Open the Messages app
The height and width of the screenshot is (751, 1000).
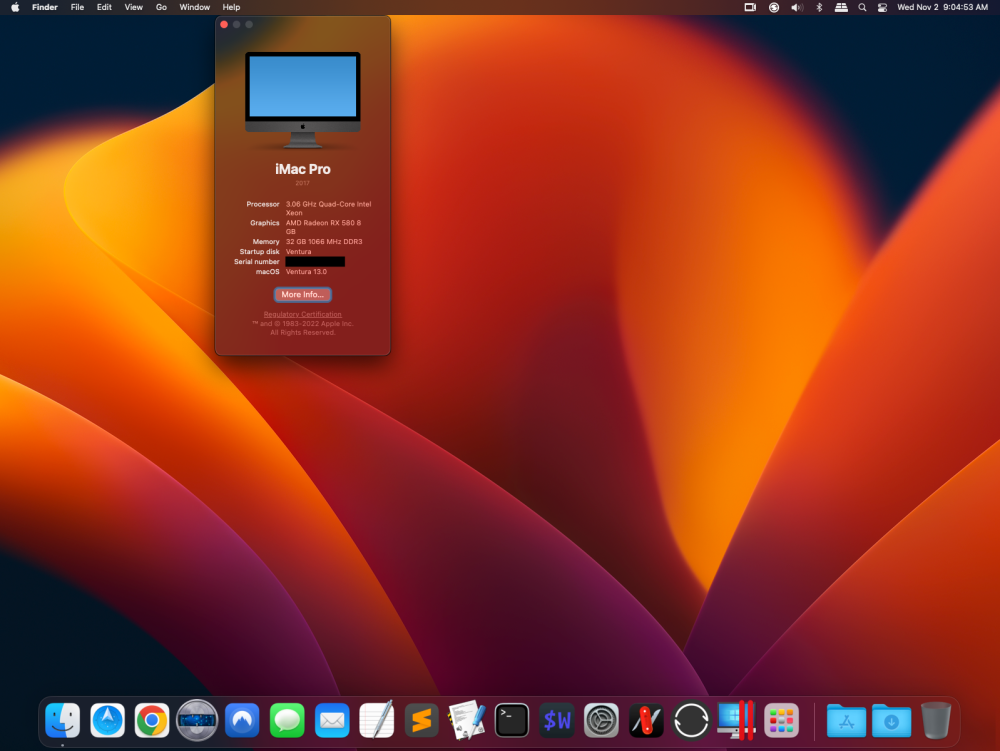click(287, 720)
